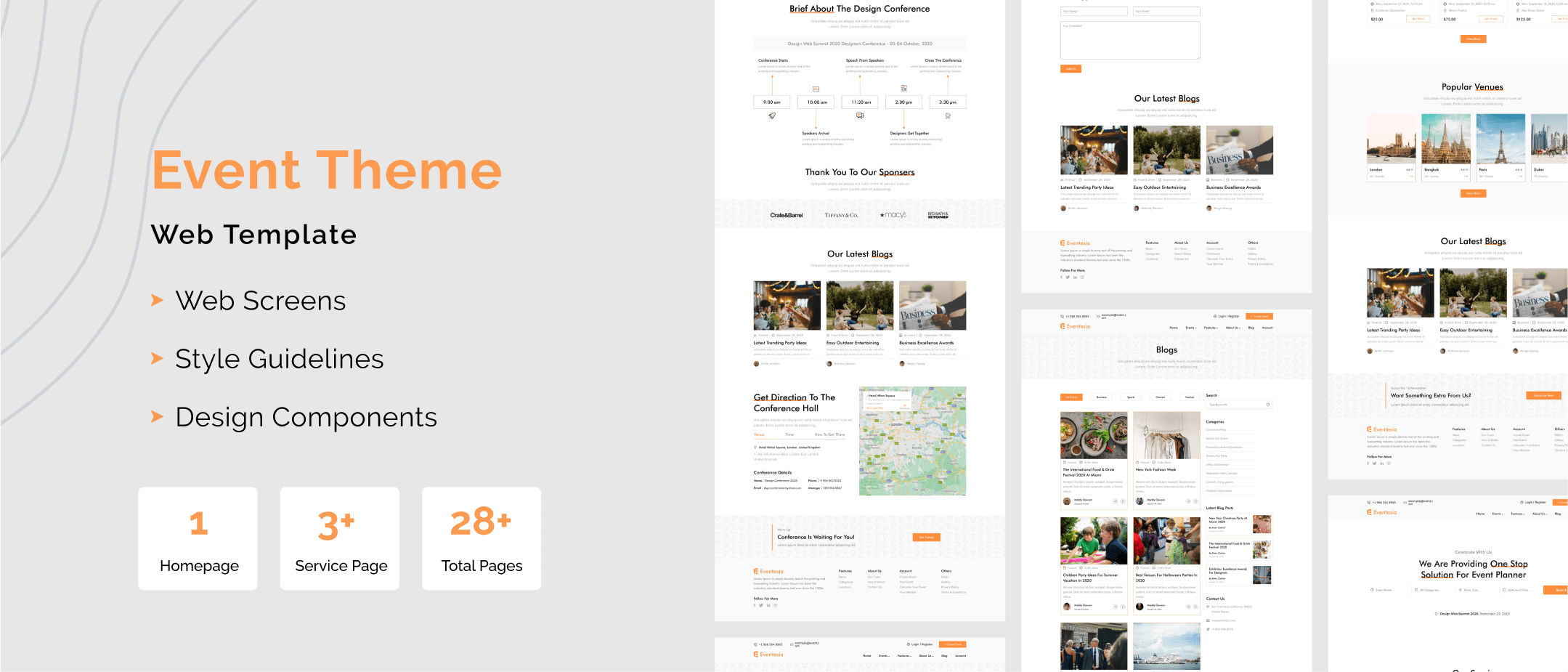Click the Eventesia logo in Blogs page header
The image size is (1568, 672).
(x=1076, y=326)
